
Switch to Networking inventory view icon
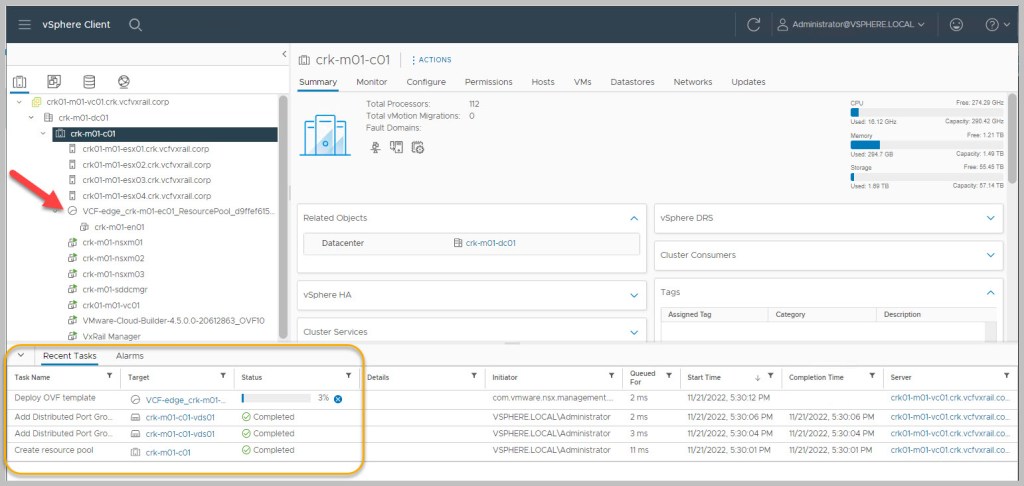(123, 82)
